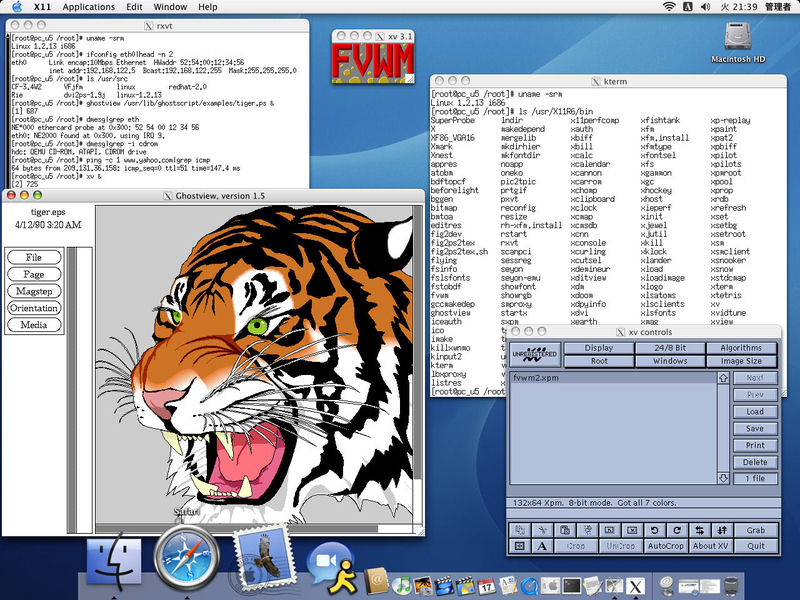
Task: Open Ghostview's Magstep menu button
Action: pyautogui.click(x=34, y=291)
